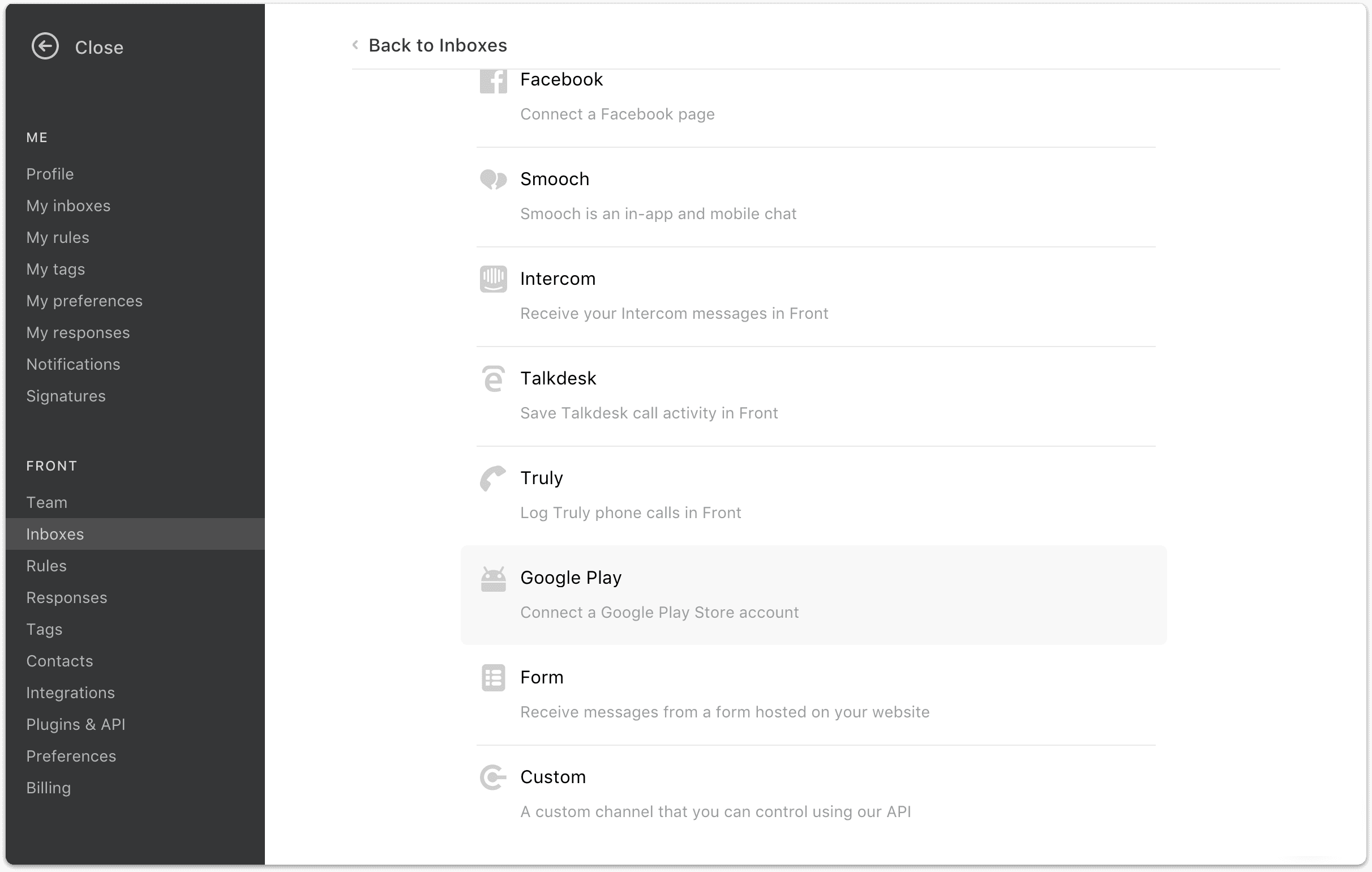Open the Notifications settings
This screenshot has width=1372, height=872.
point(74,364)
